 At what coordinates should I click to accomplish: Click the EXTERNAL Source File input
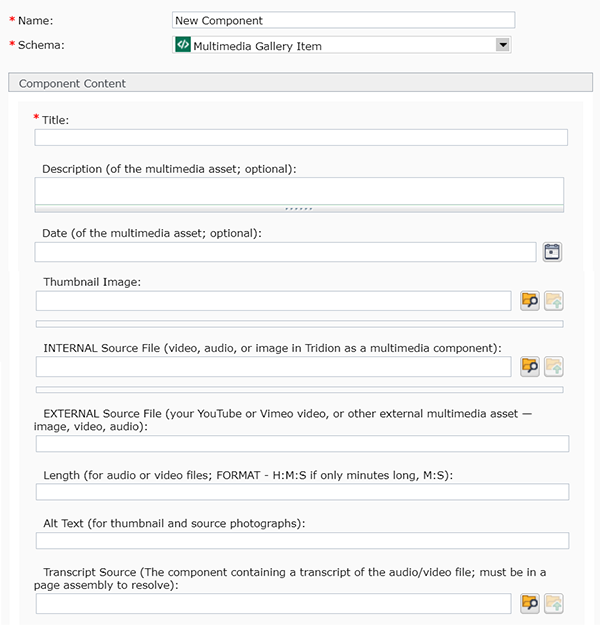[302, 444]
